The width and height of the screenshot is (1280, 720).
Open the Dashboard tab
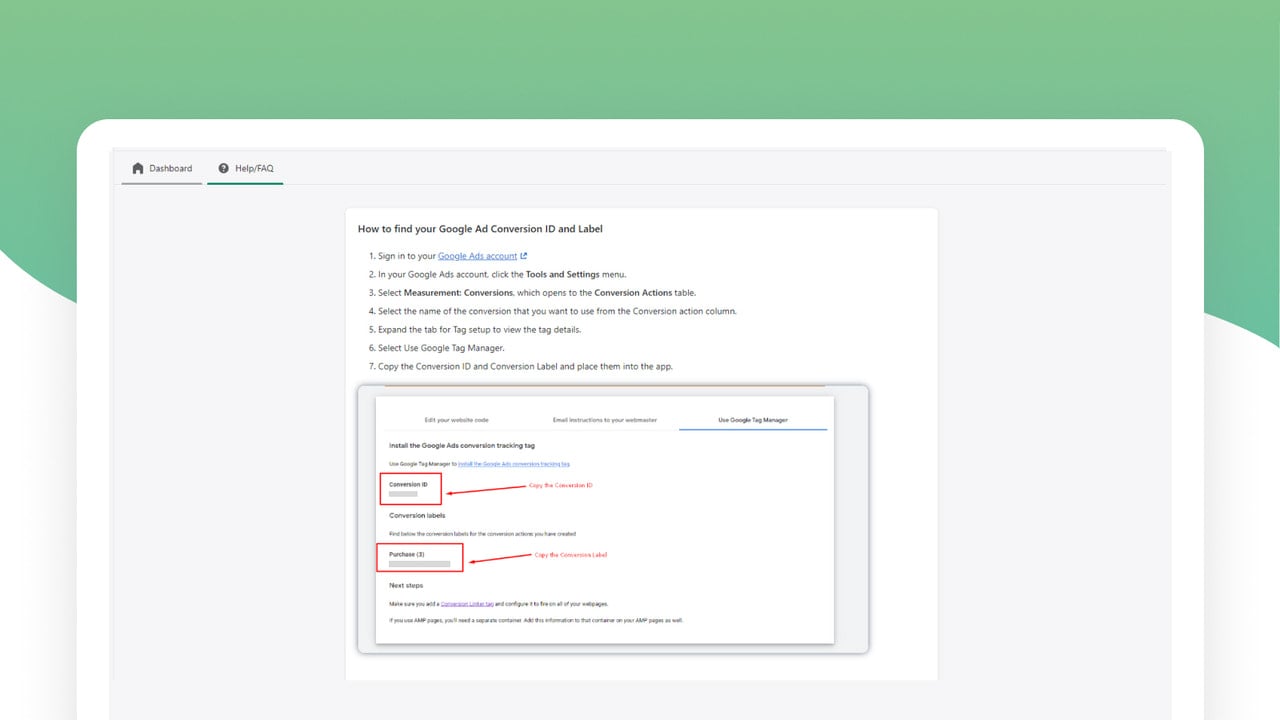click(162, 168)
